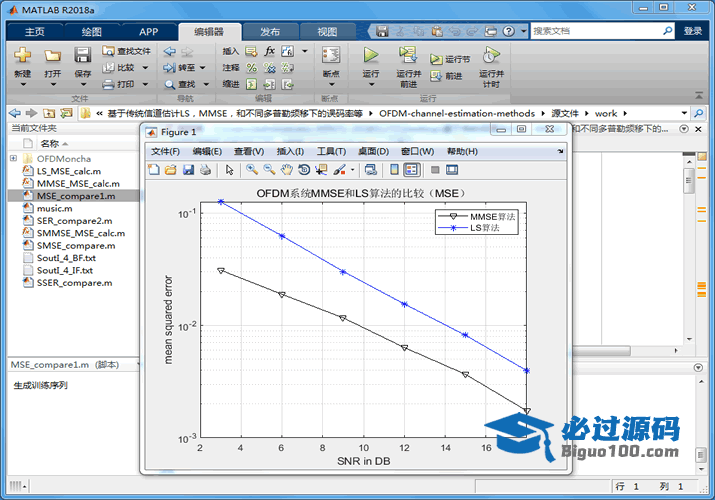715x500 pixels.
Task: Click the browse for folder icon
Action: 66,113
